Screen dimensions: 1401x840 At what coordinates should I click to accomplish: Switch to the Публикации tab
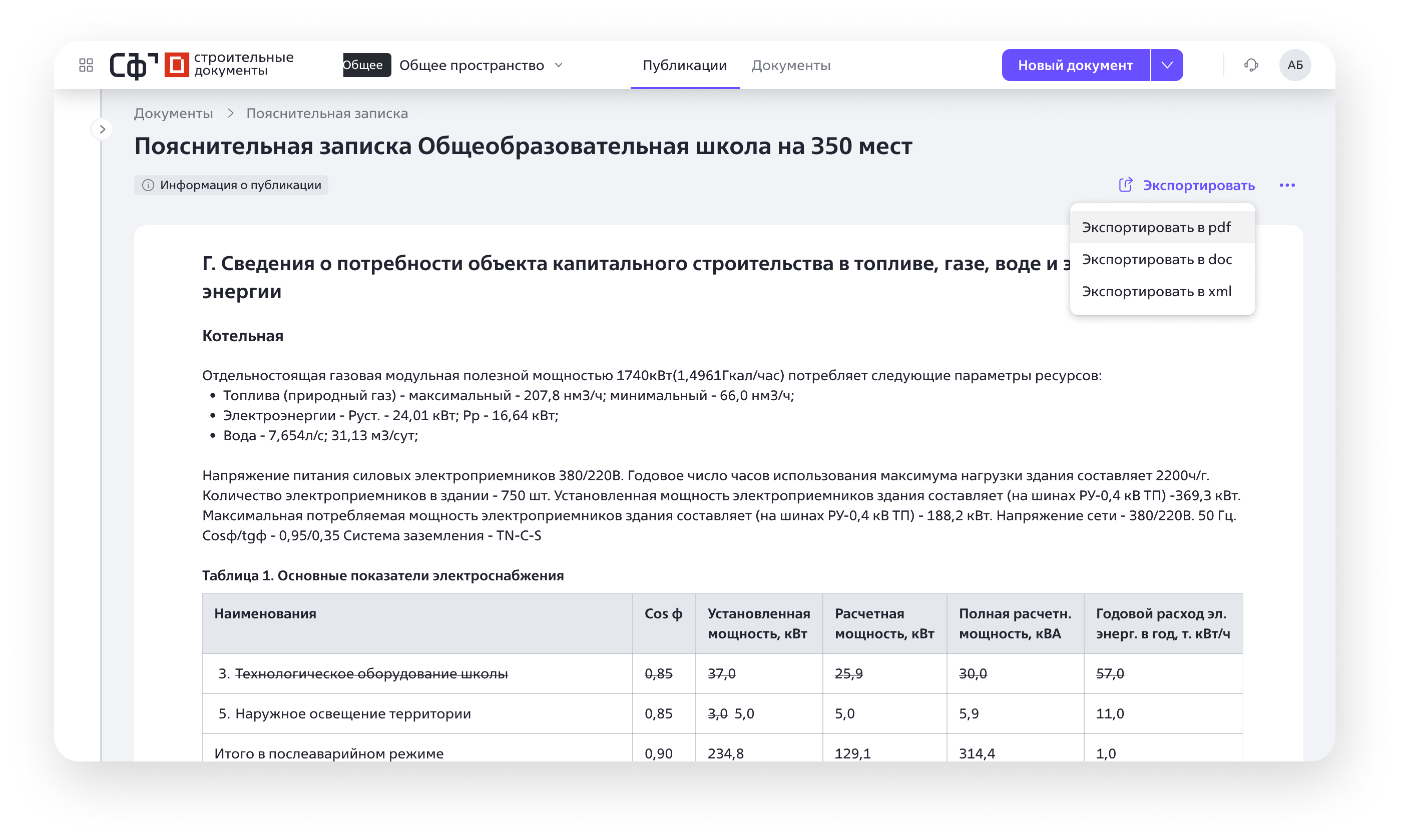[x=685, y=65]
